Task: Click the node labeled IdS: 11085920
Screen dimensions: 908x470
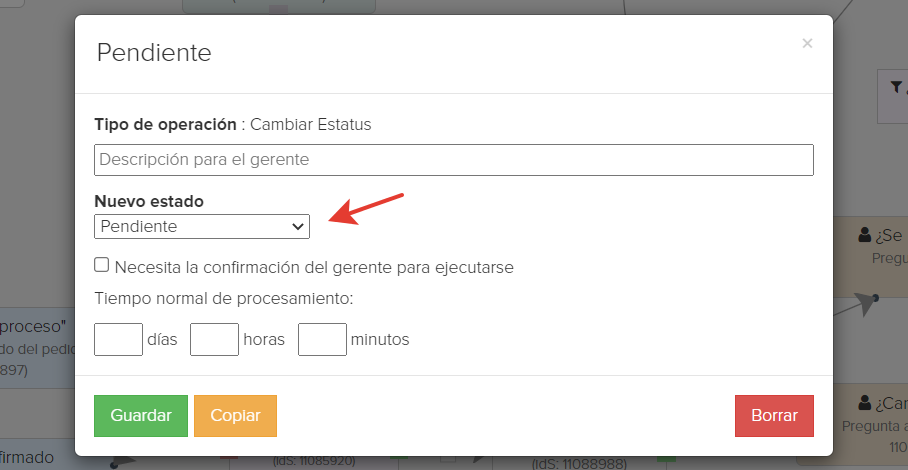Action: 314,462
